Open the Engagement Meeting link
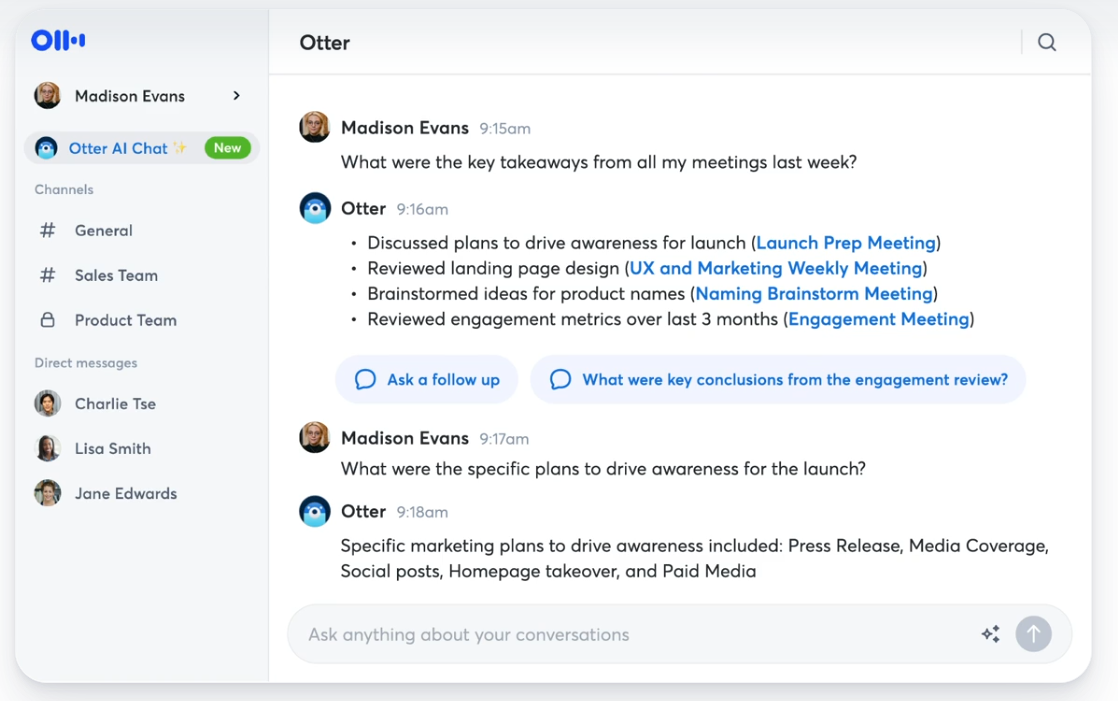Viewport: 1118px width, 701px height. tap(878, 319)
